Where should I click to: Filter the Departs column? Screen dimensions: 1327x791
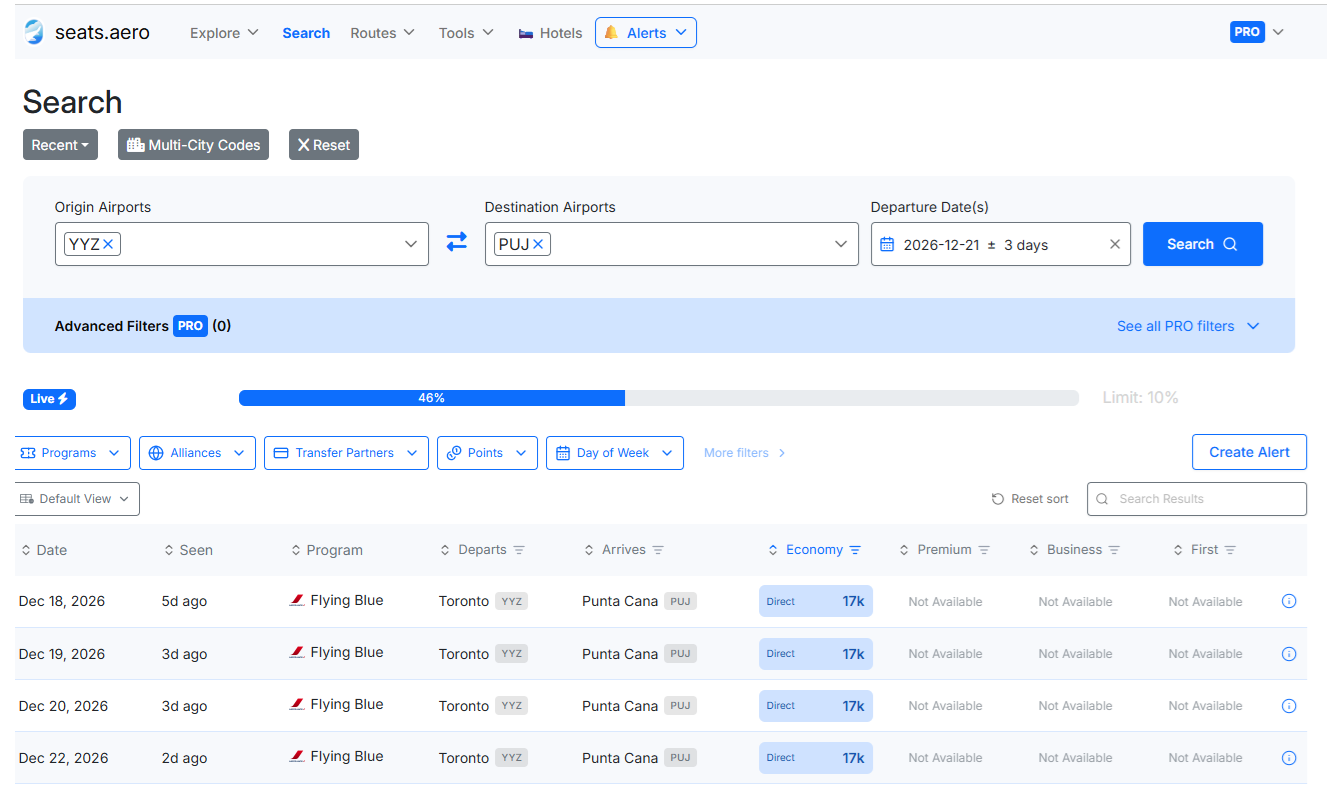519,550
